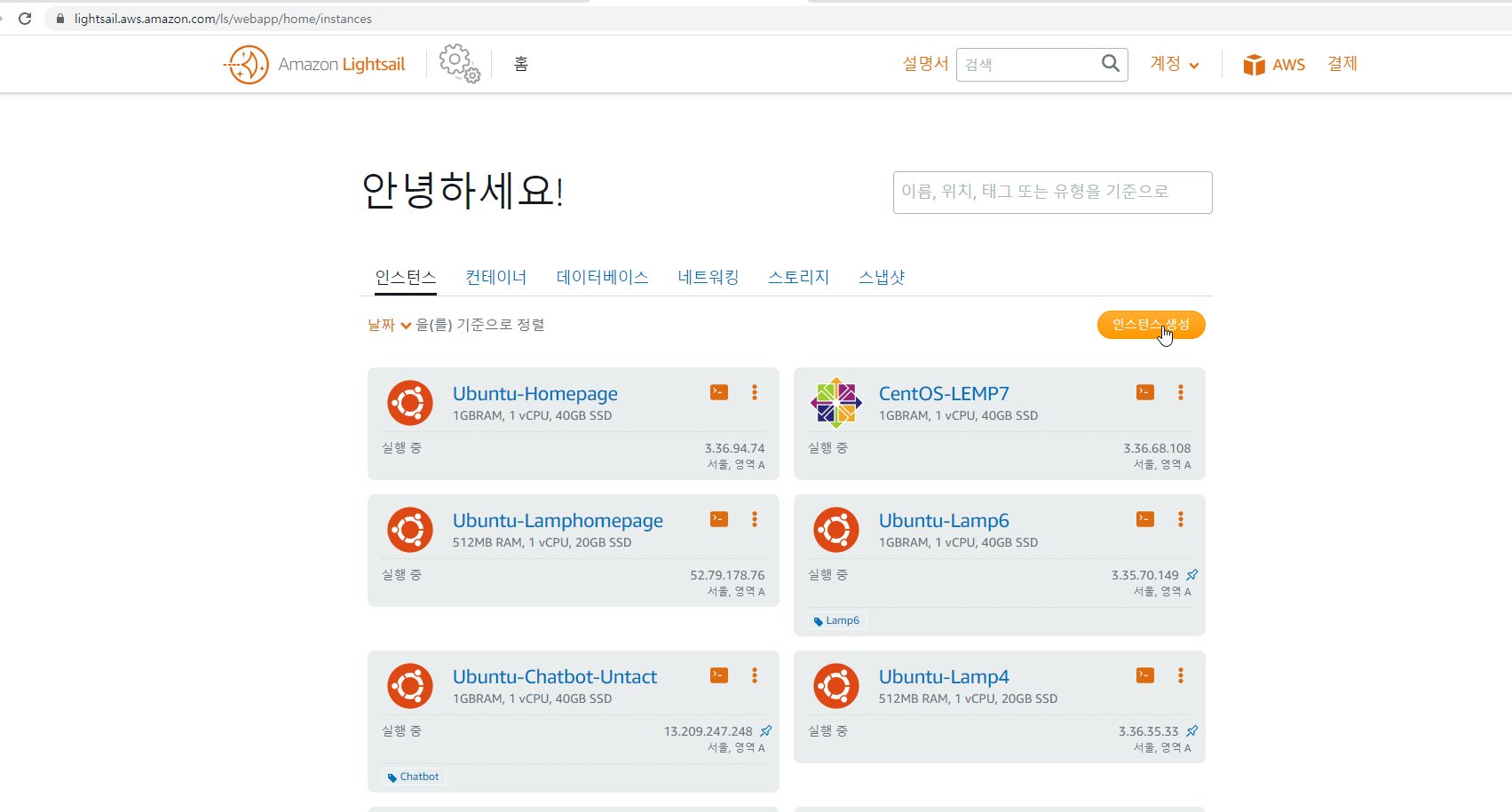Image resolution: width=1512 pixels, height=812 pixels.
Task: Open the Ubuntu-Lamp4 instance link
Action: point(944,677)
